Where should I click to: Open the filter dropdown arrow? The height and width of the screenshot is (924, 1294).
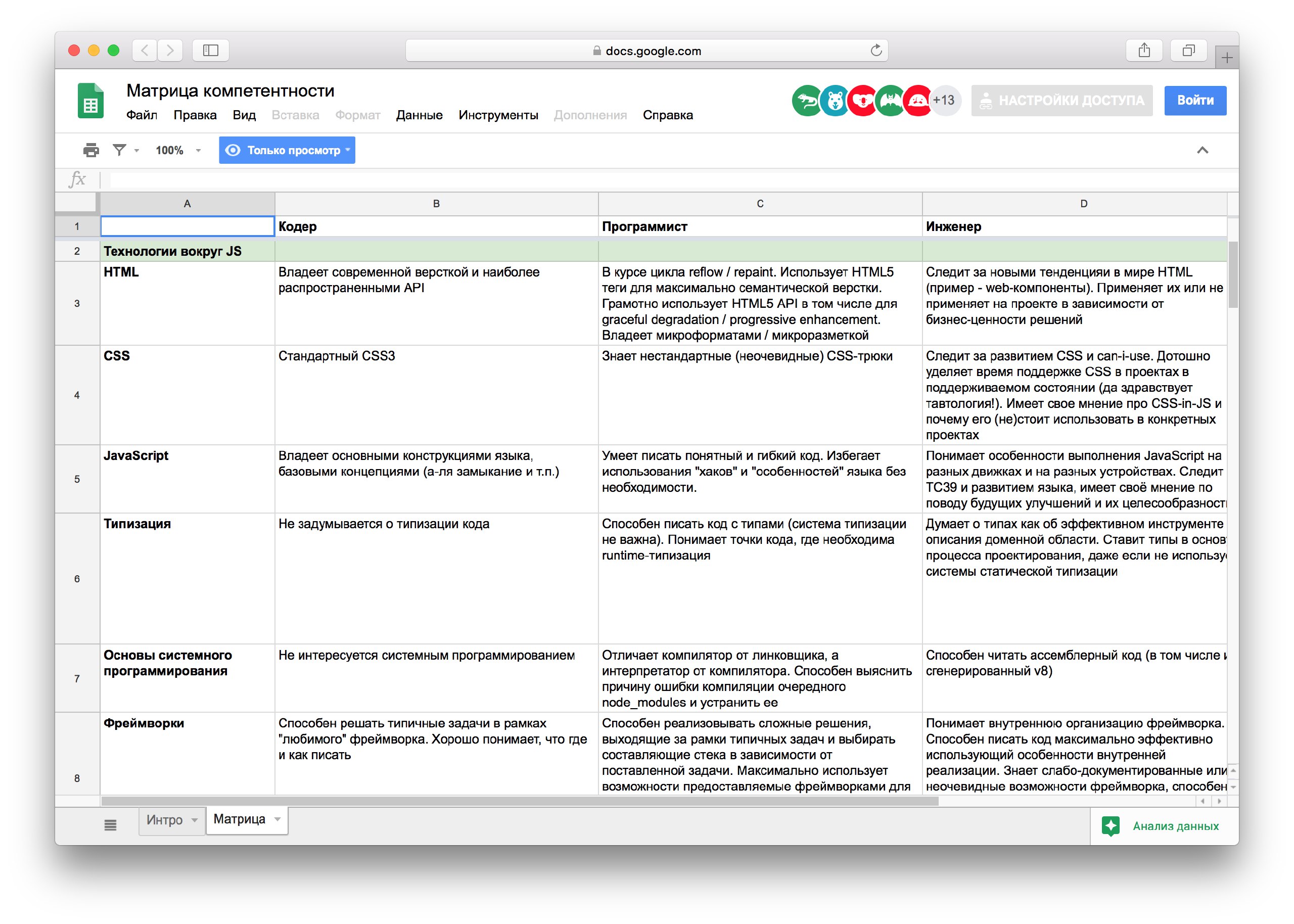click(136, 151)
